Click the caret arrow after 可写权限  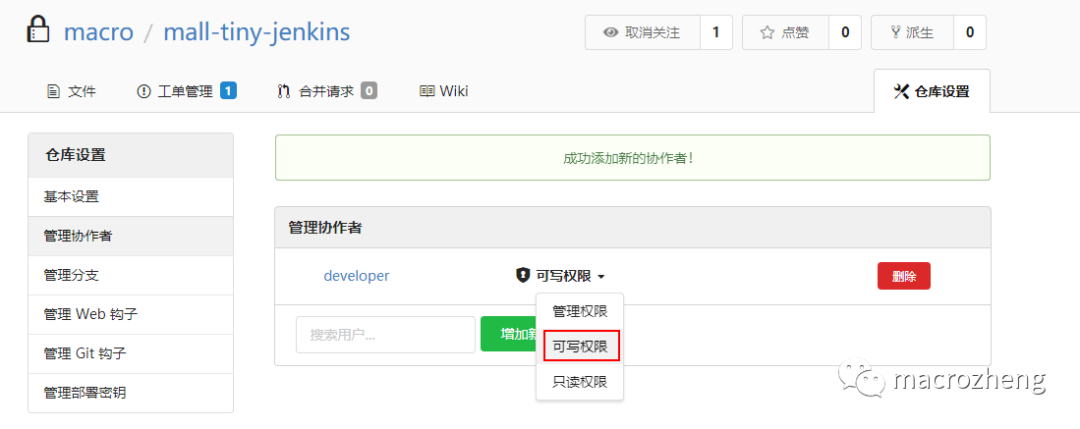[601, 277]
